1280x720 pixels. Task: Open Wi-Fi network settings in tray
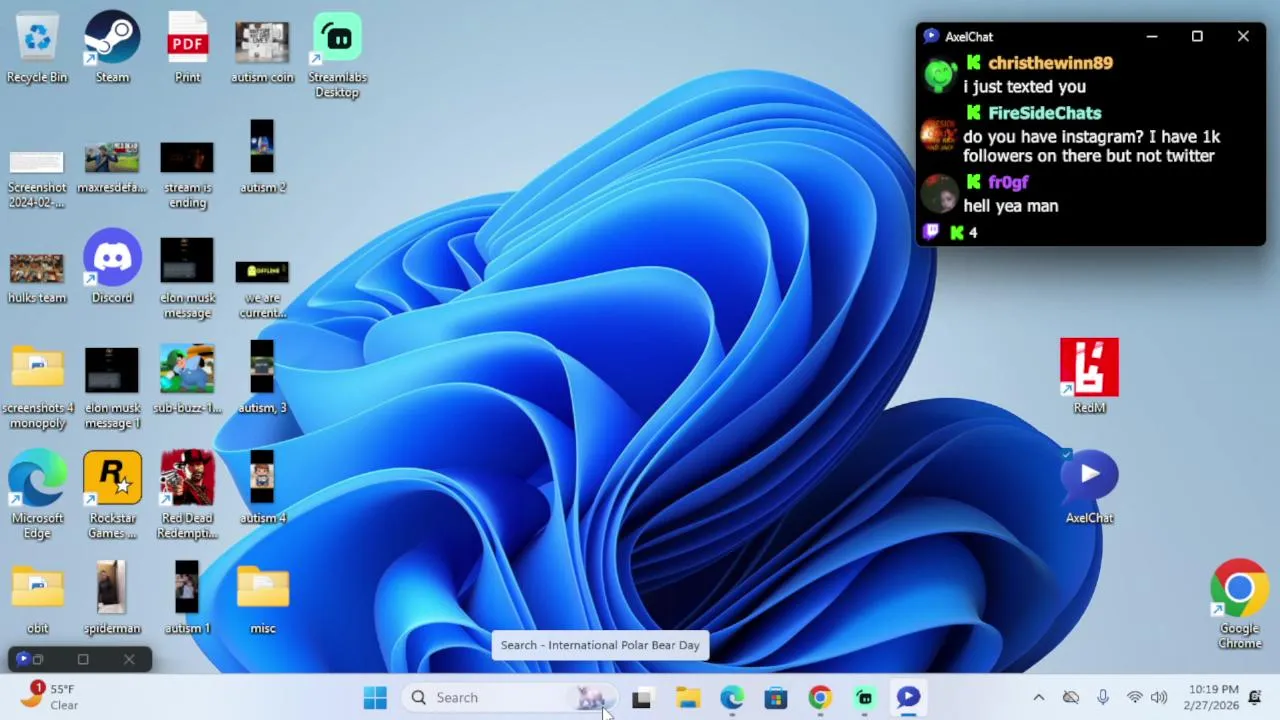click(1134, 698)
